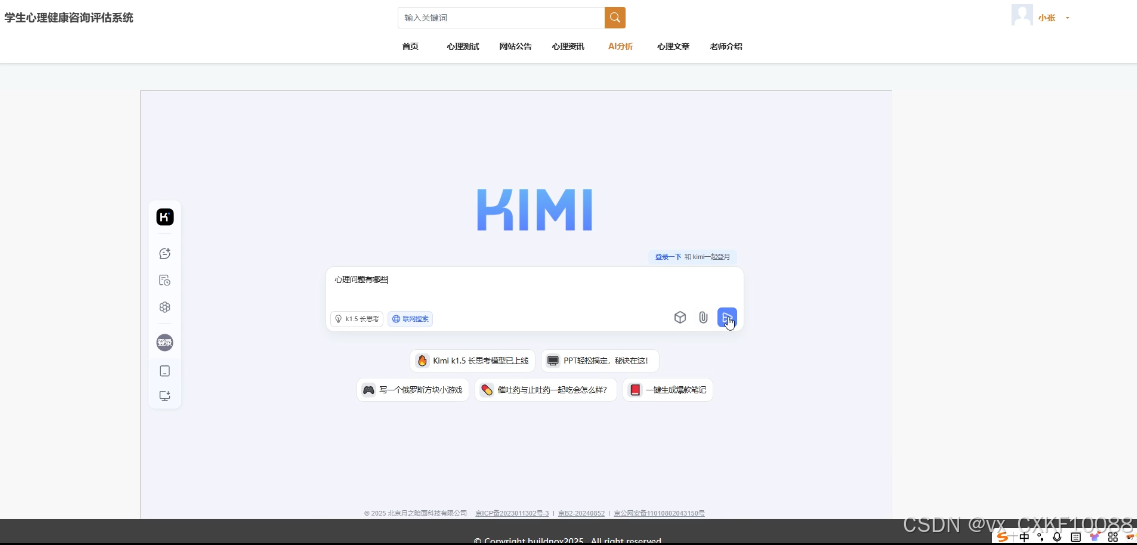
Task: Open the 网站公告 menu item
Action: click(x=515, y=46)
